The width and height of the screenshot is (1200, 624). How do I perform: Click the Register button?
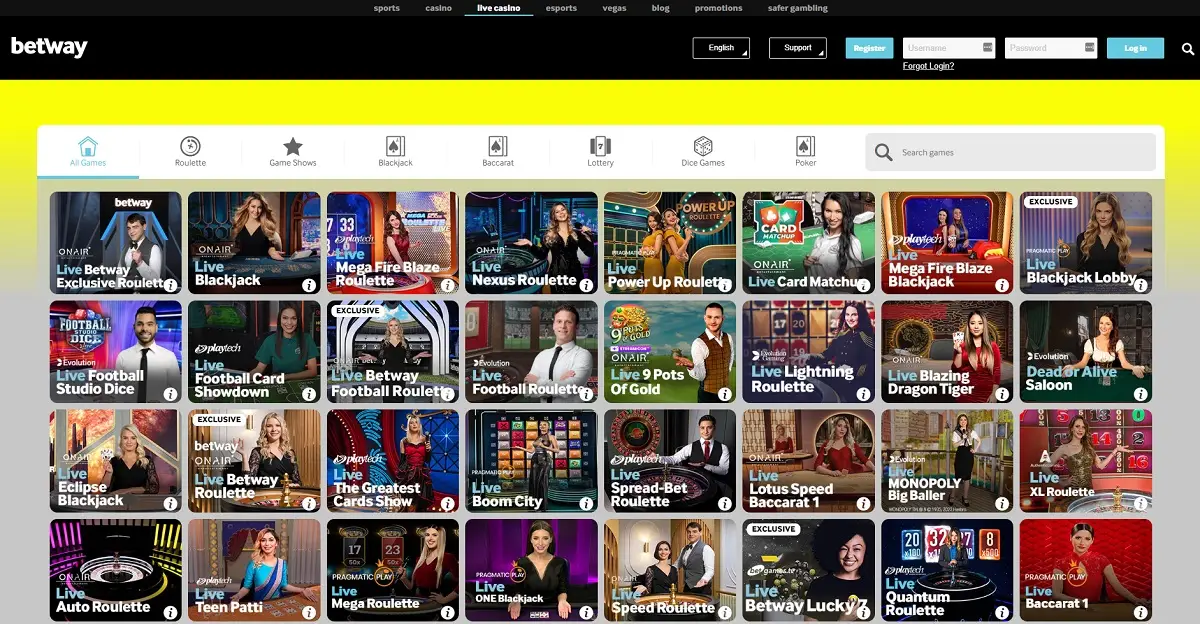click(x=869, y=48)
